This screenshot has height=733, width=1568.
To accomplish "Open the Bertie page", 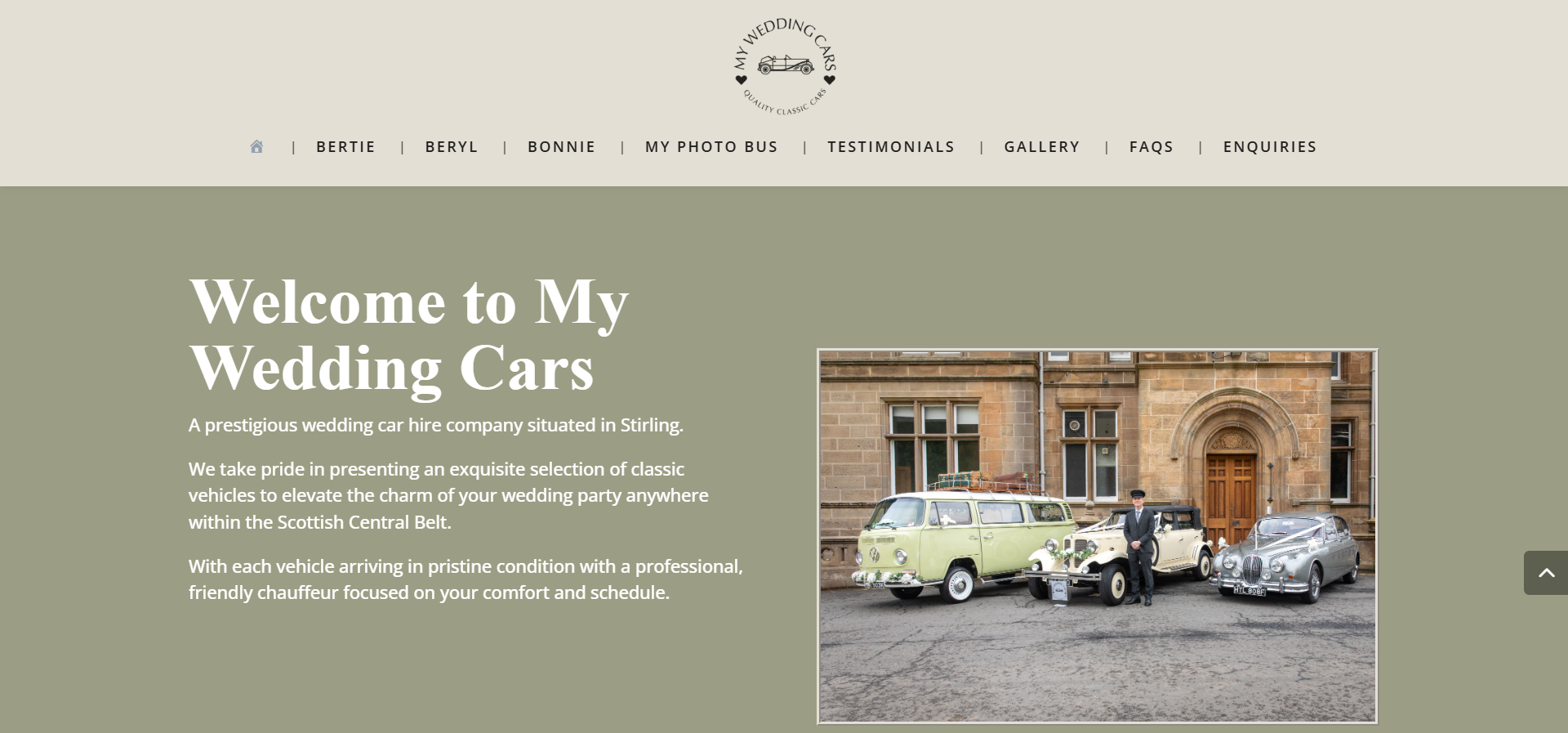I will [345, 147].
